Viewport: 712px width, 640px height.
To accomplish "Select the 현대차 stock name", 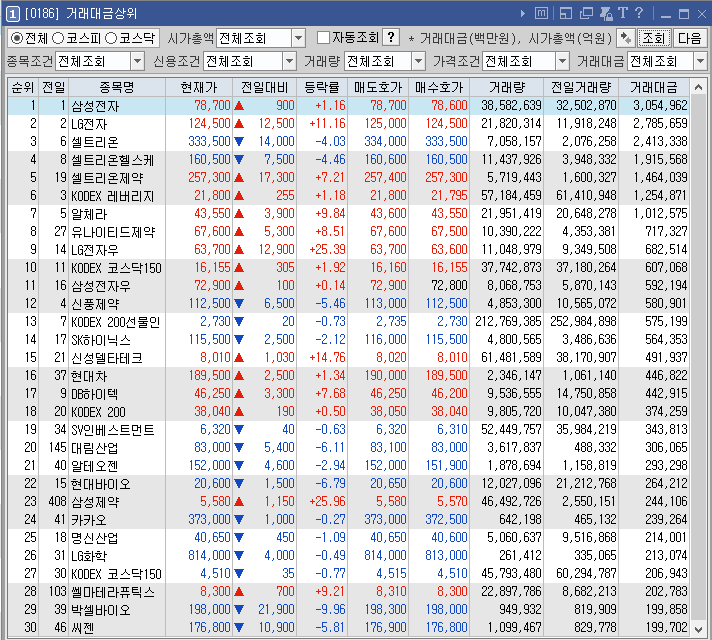I will point(89,376).
